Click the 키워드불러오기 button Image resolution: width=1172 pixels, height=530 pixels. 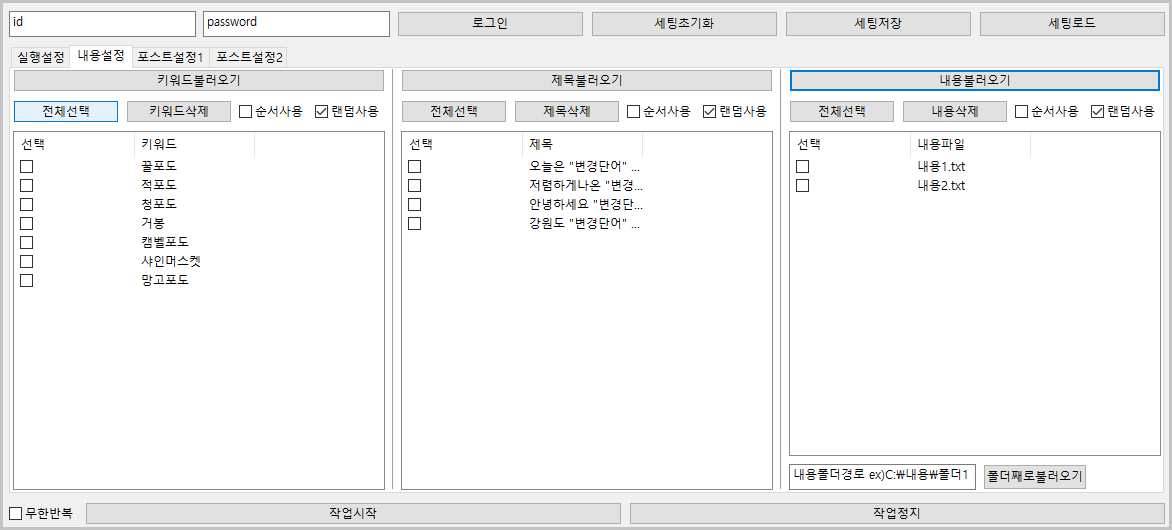[199, 80]
